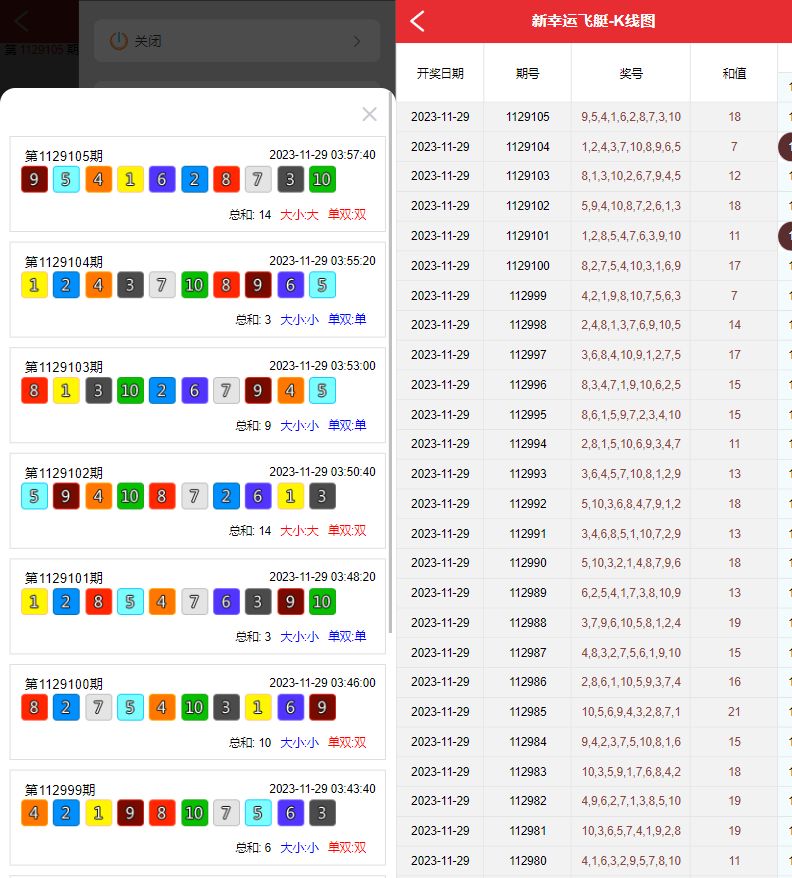Click the 奖号 column header

tap(631, 73)
